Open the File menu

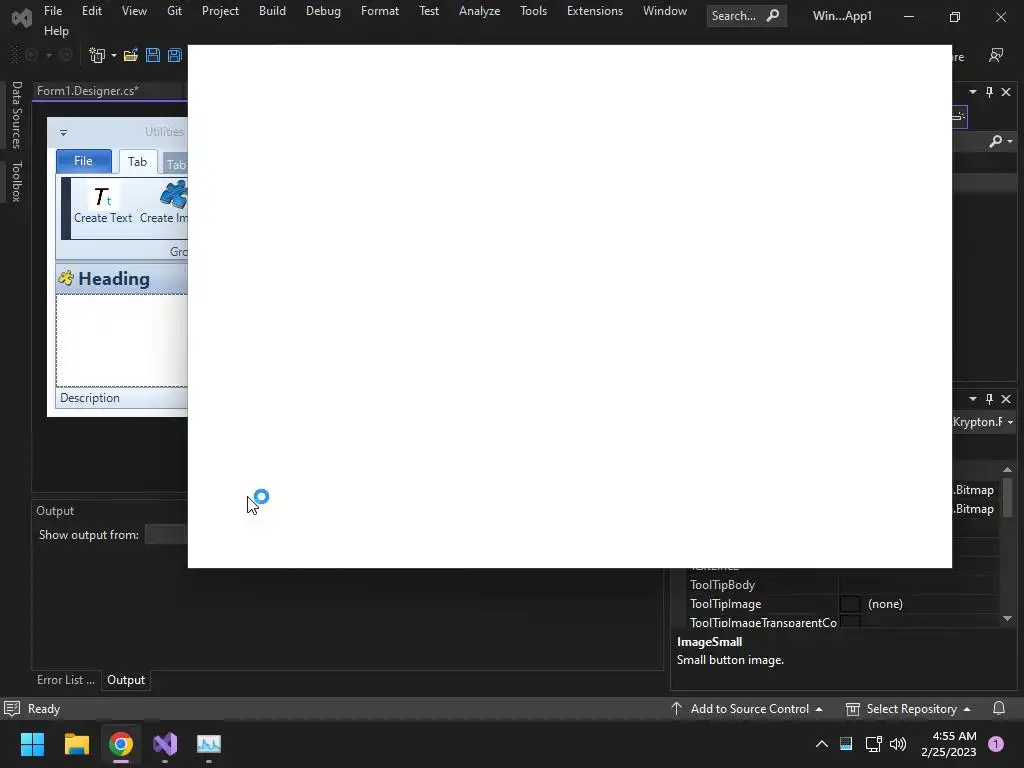click(x=53, y=11)
